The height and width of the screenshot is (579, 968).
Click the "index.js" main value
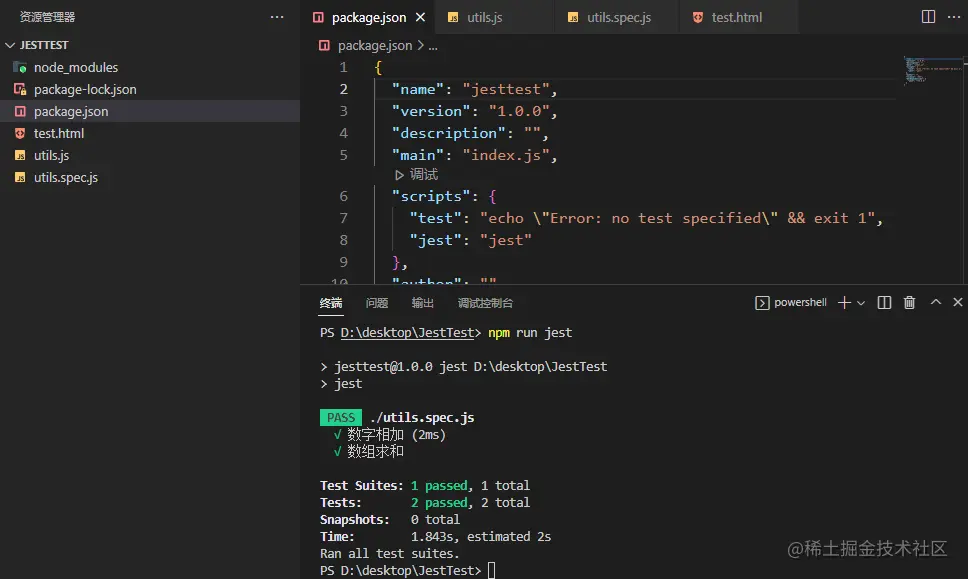click(506, 155)
